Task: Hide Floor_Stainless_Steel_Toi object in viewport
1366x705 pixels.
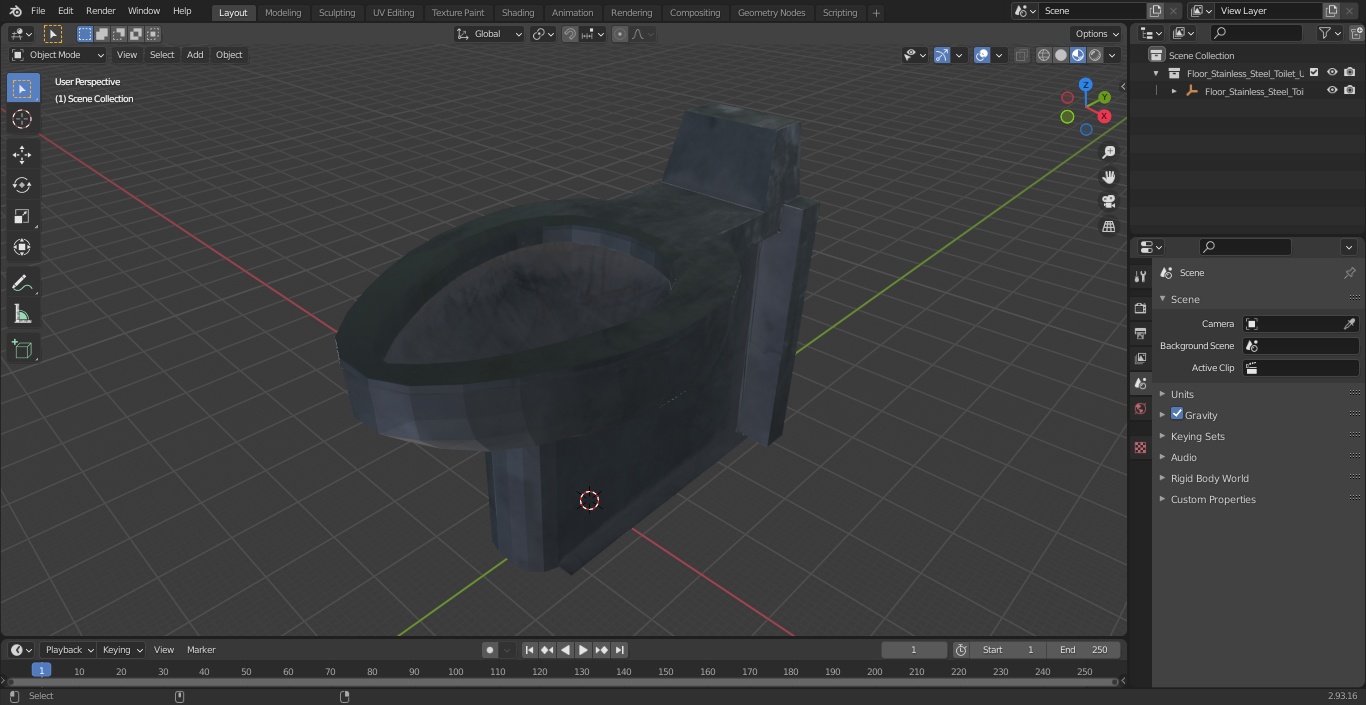Action: (1332, 90)
